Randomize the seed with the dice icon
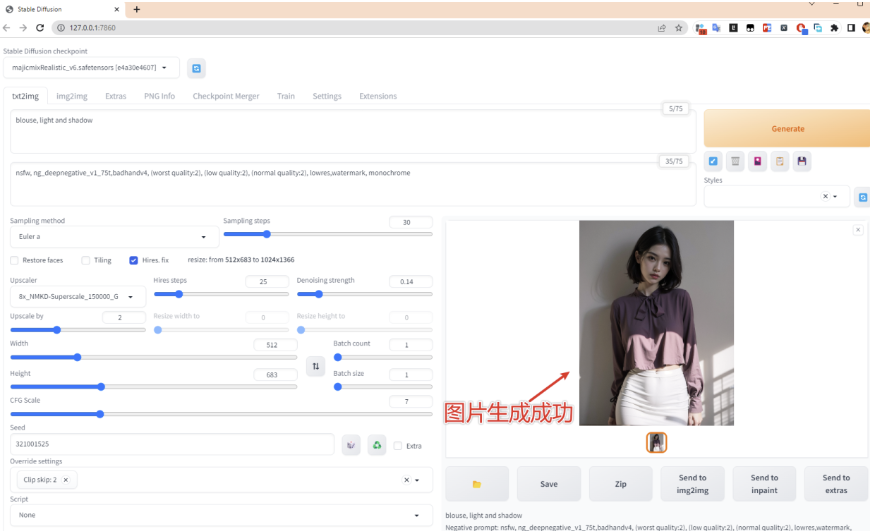Image resolution: width=870 pixels, height=531 pixels. [351, 445]
